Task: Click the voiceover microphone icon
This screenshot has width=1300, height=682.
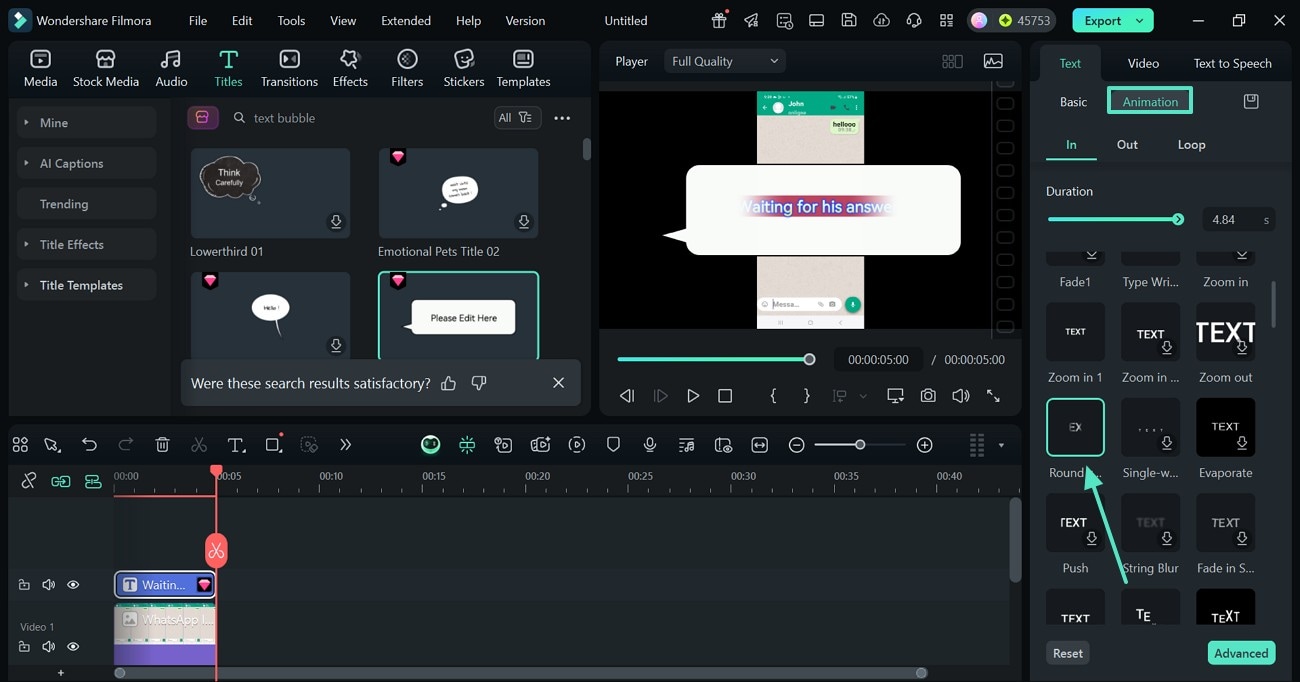Action: pos(650,445)
